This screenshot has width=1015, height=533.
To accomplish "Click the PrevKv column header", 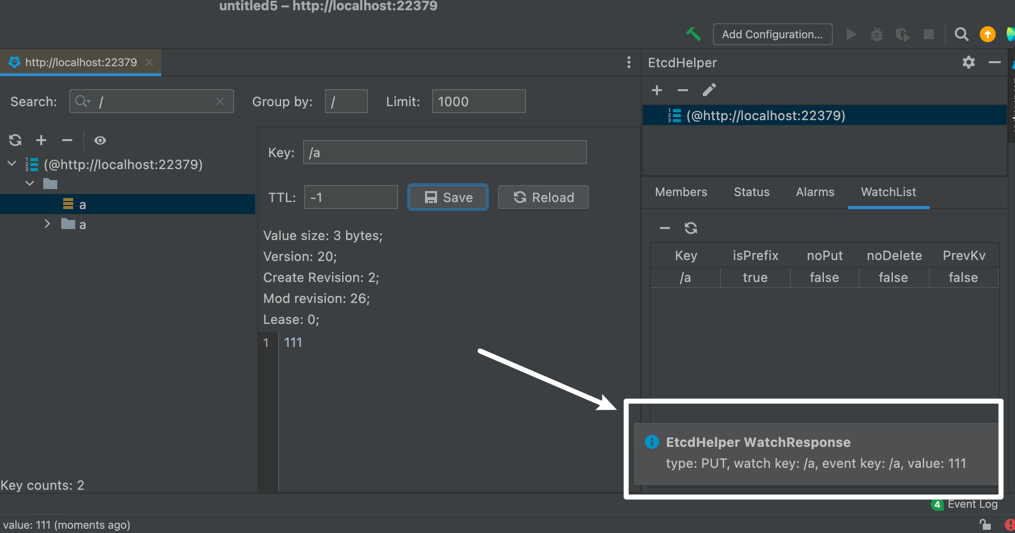I will pos(964,255).
